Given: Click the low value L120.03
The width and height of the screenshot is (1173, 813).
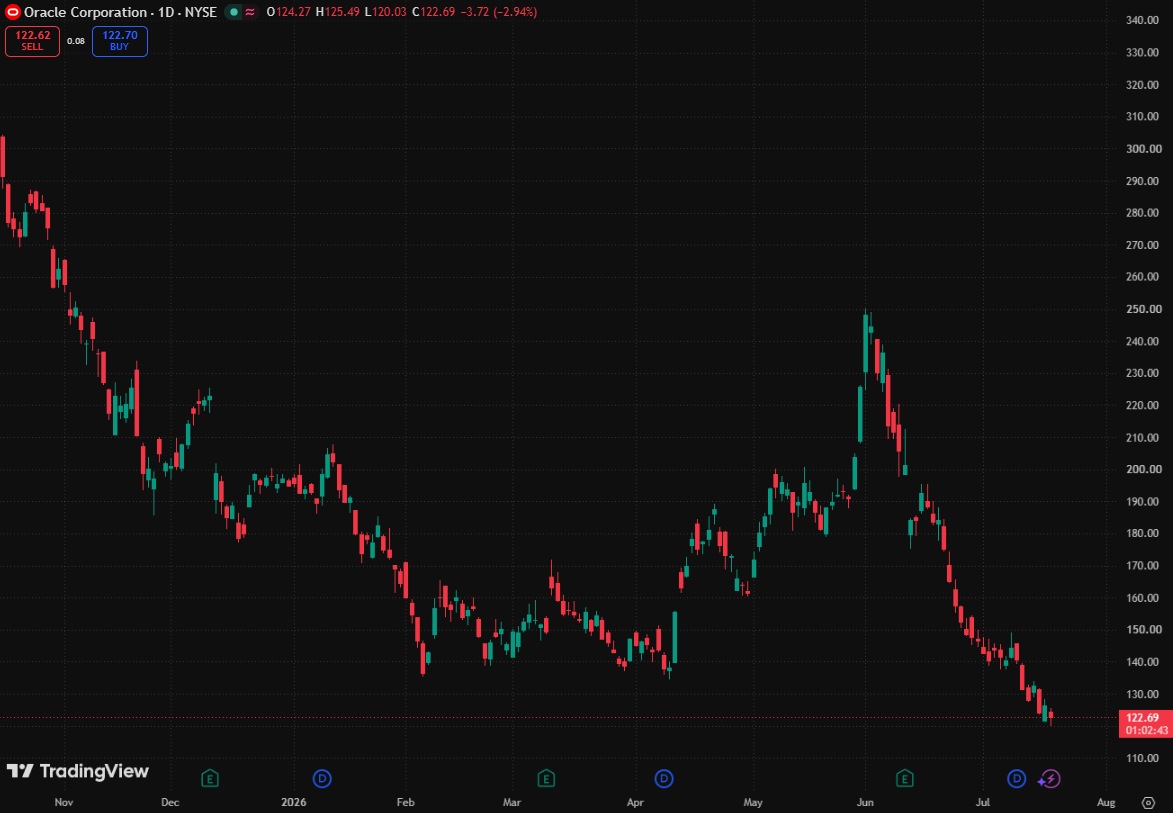Looking at the screenshot, I should coord(386,12).
